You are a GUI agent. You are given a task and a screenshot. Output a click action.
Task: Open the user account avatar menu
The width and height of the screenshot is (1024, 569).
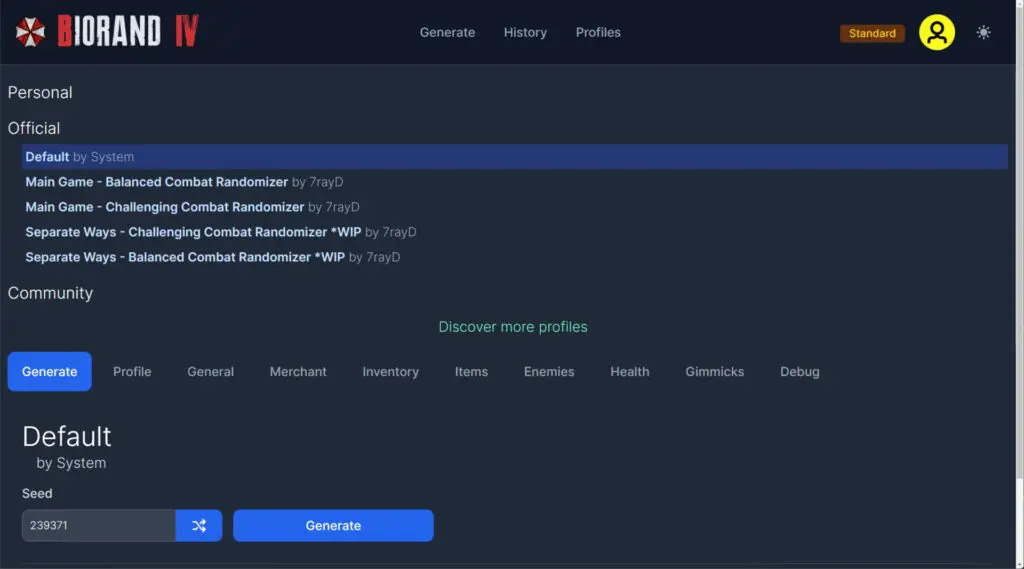tap(936, 32)
